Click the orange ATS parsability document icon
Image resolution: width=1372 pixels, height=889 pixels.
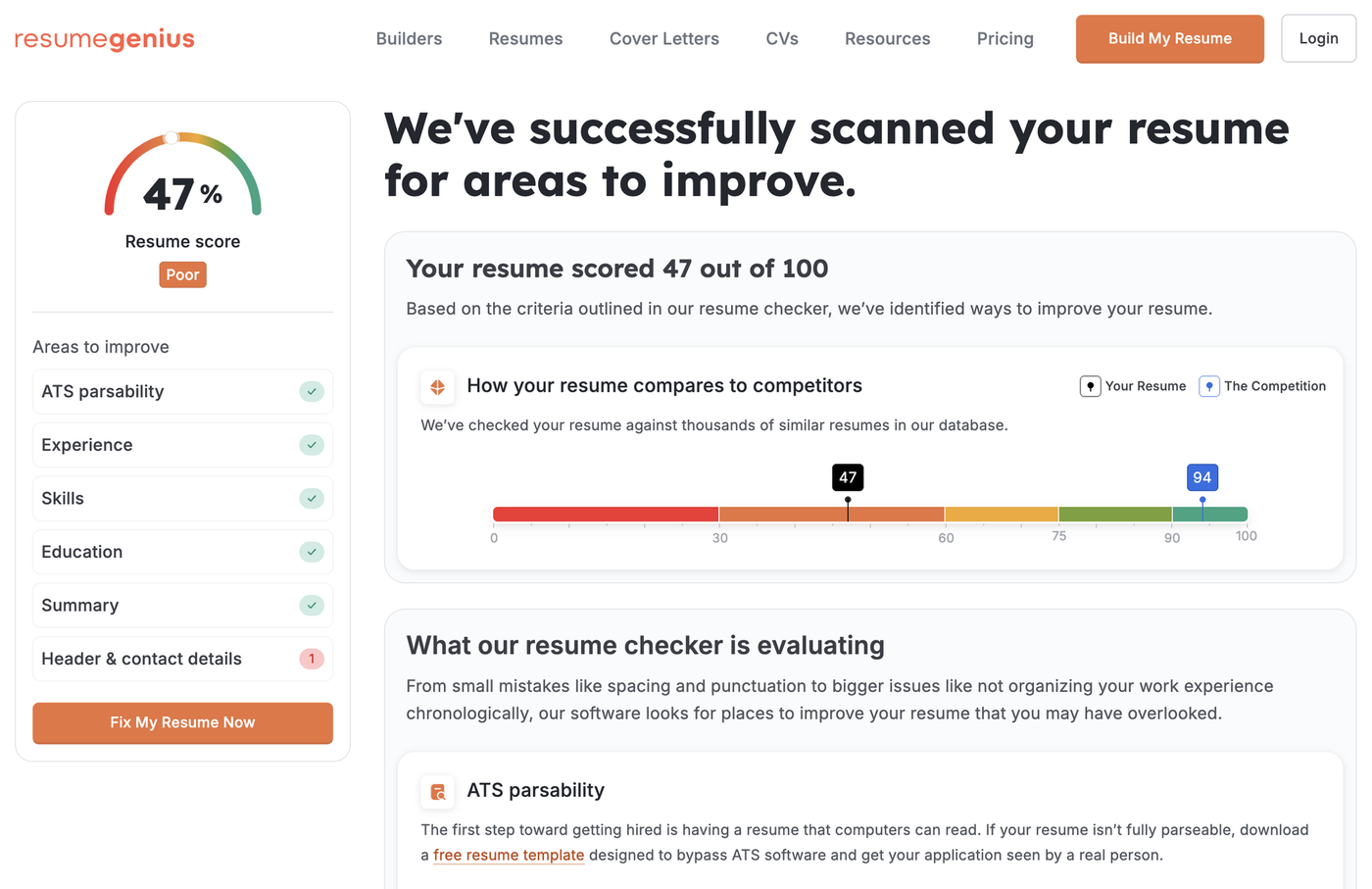pyautogui.click(x=438, y=791)
